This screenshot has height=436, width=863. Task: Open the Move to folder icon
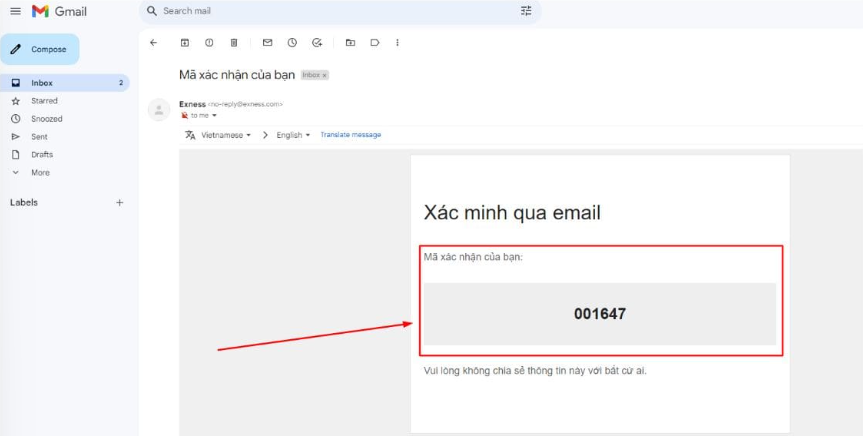350,43
